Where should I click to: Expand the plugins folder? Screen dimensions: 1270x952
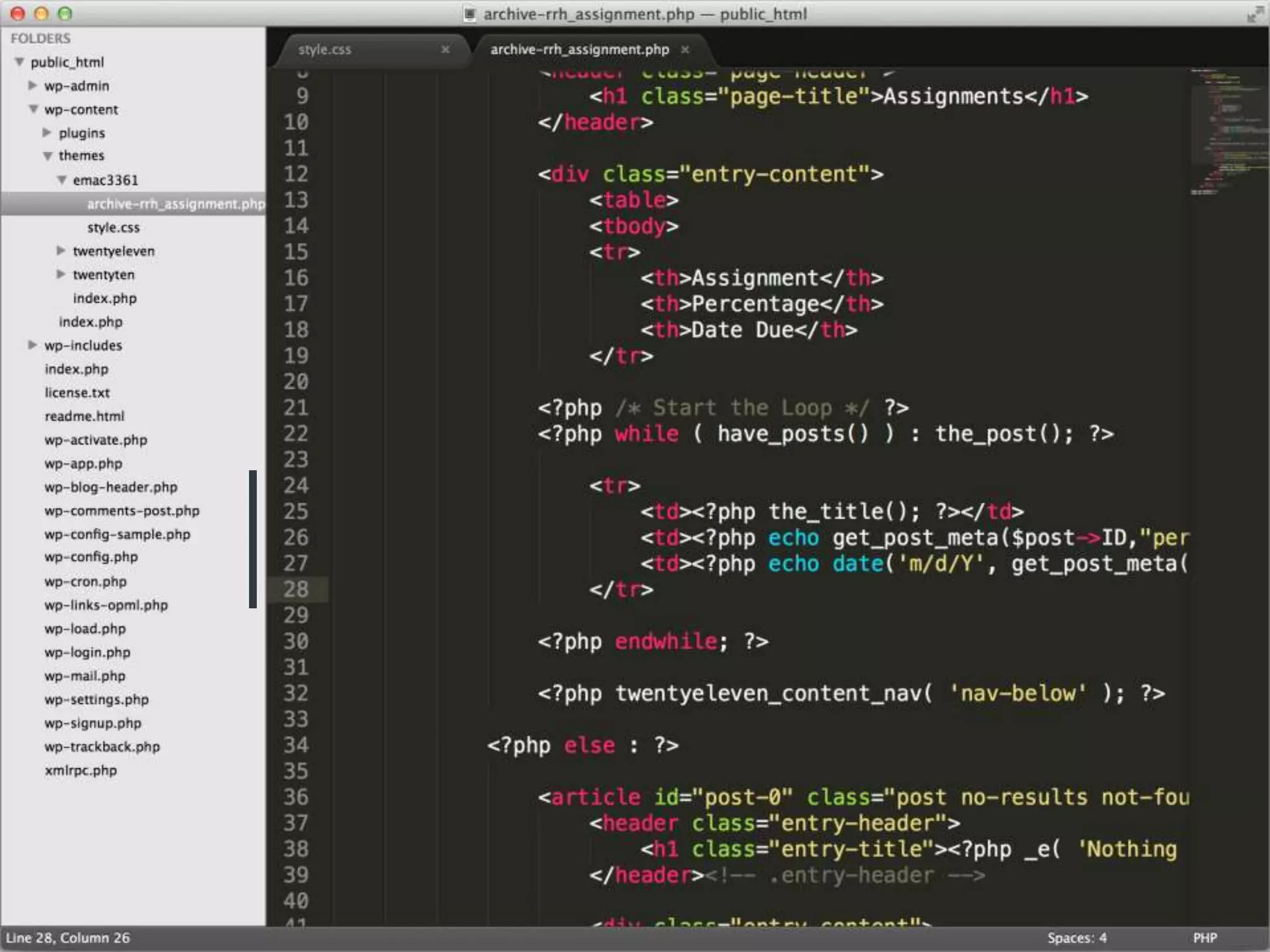point(47,133)
